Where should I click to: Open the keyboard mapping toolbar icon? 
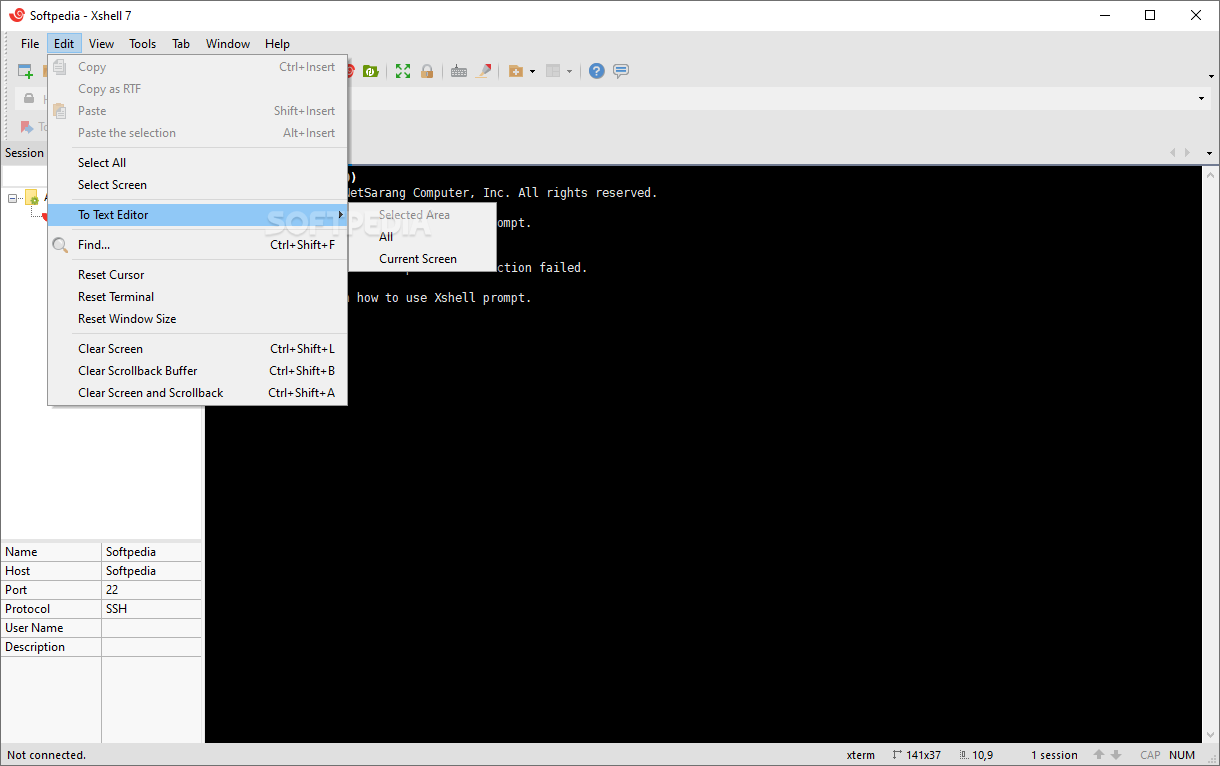(x=459, y=71)
